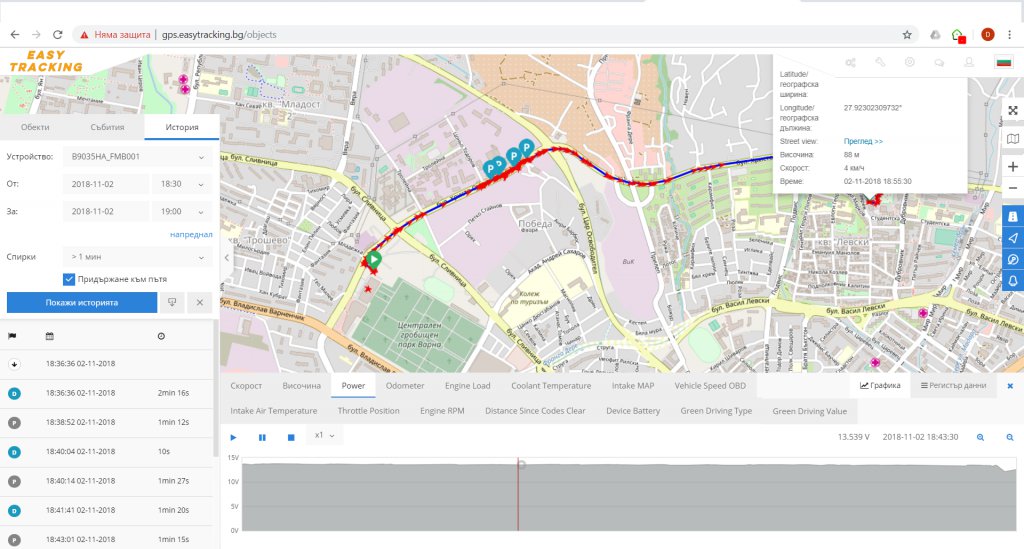Screen dimensions: 1024x549
Task: Click the export history icon beside show button
Action: 172,302
